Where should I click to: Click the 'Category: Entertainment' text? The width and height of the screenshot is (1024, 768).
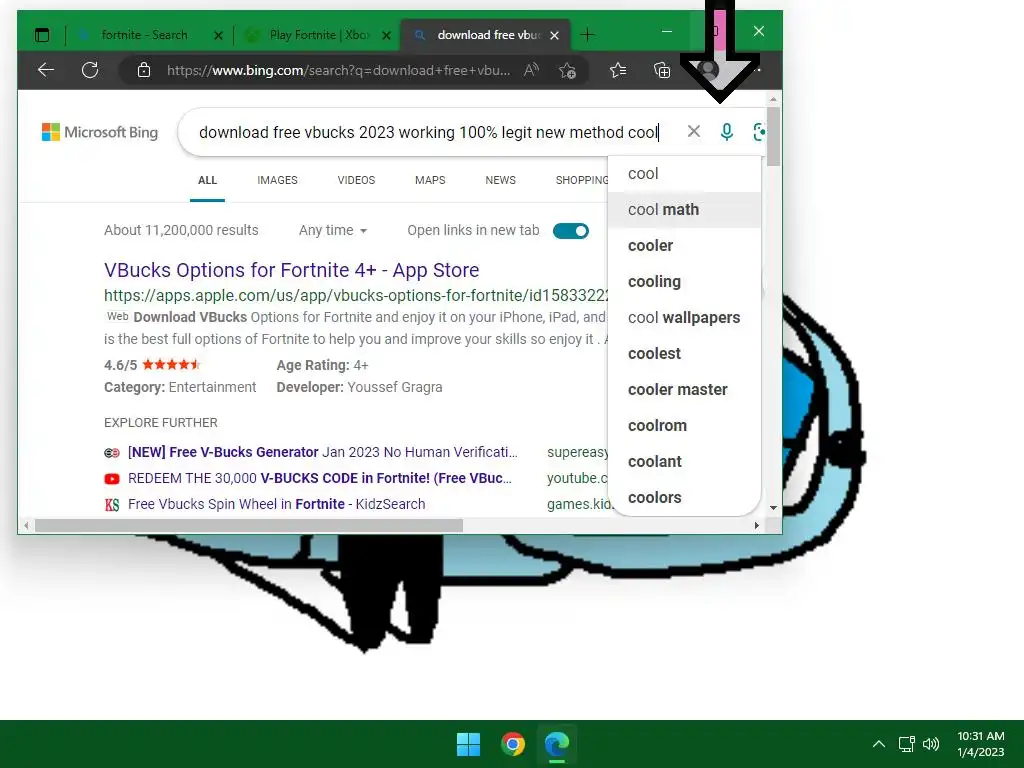click(180, 387)
